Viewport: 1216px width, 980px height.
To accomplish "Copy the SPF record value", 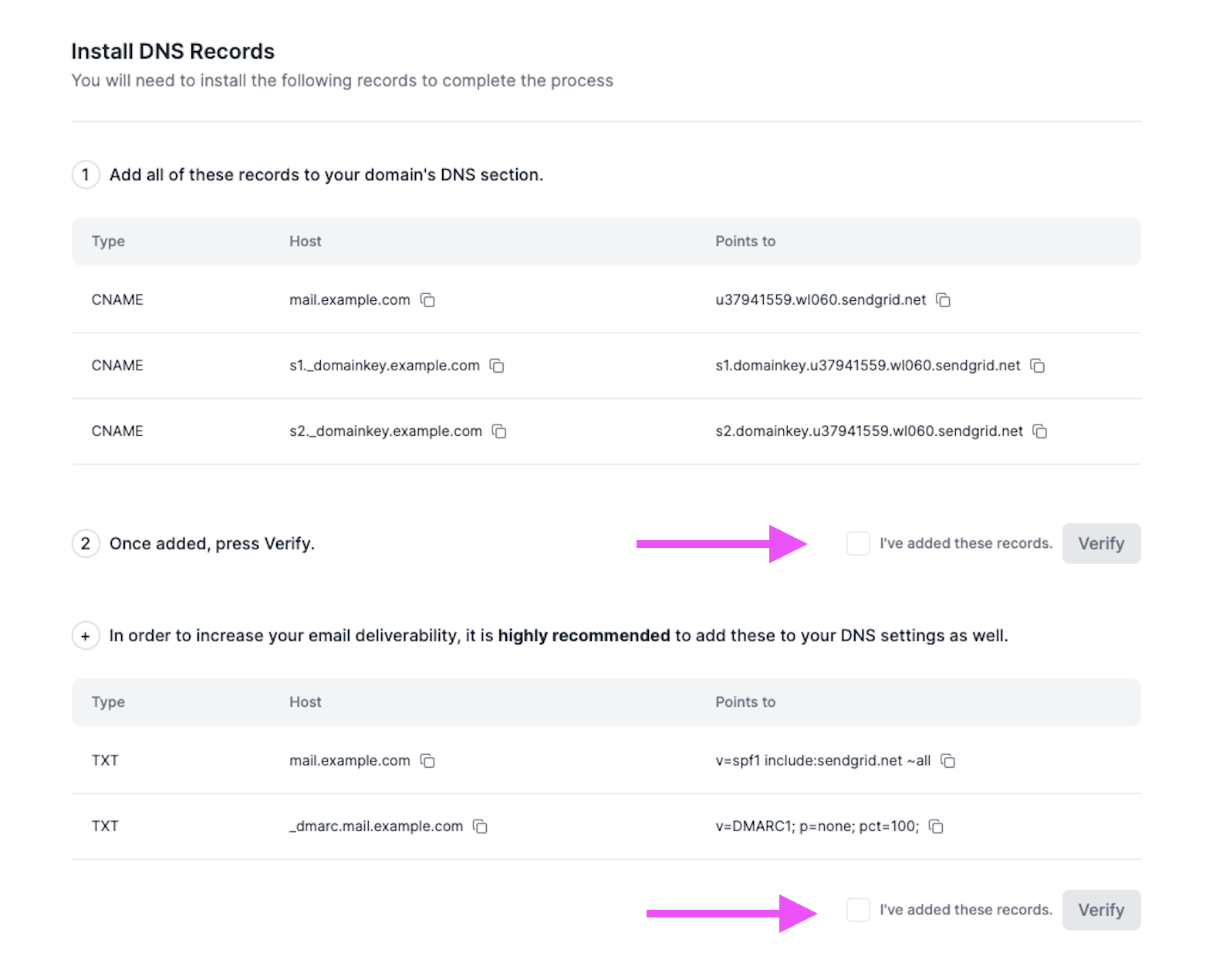I will click(x=948, y=761).
